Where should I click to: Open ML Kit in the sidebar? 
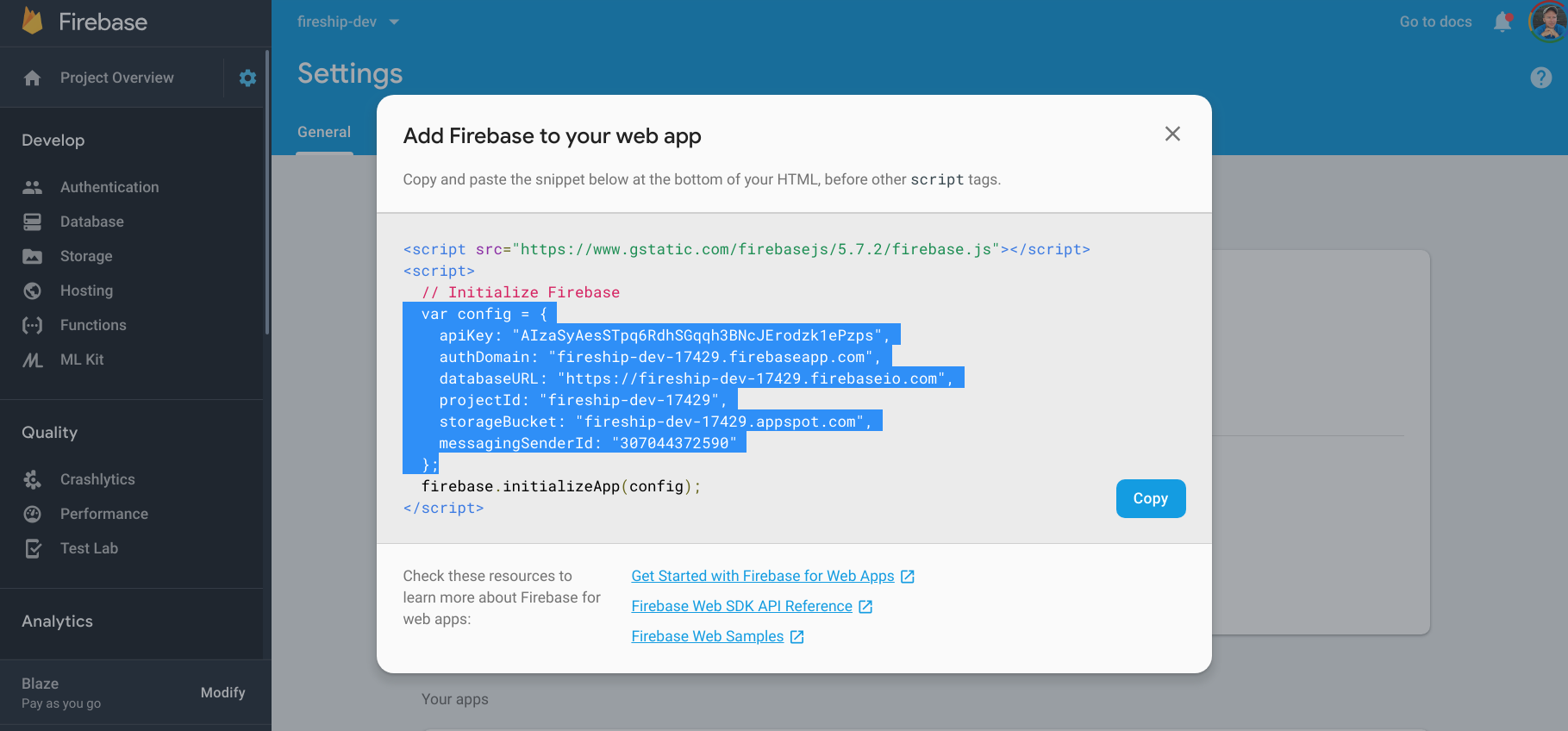(x=82, y=359)
